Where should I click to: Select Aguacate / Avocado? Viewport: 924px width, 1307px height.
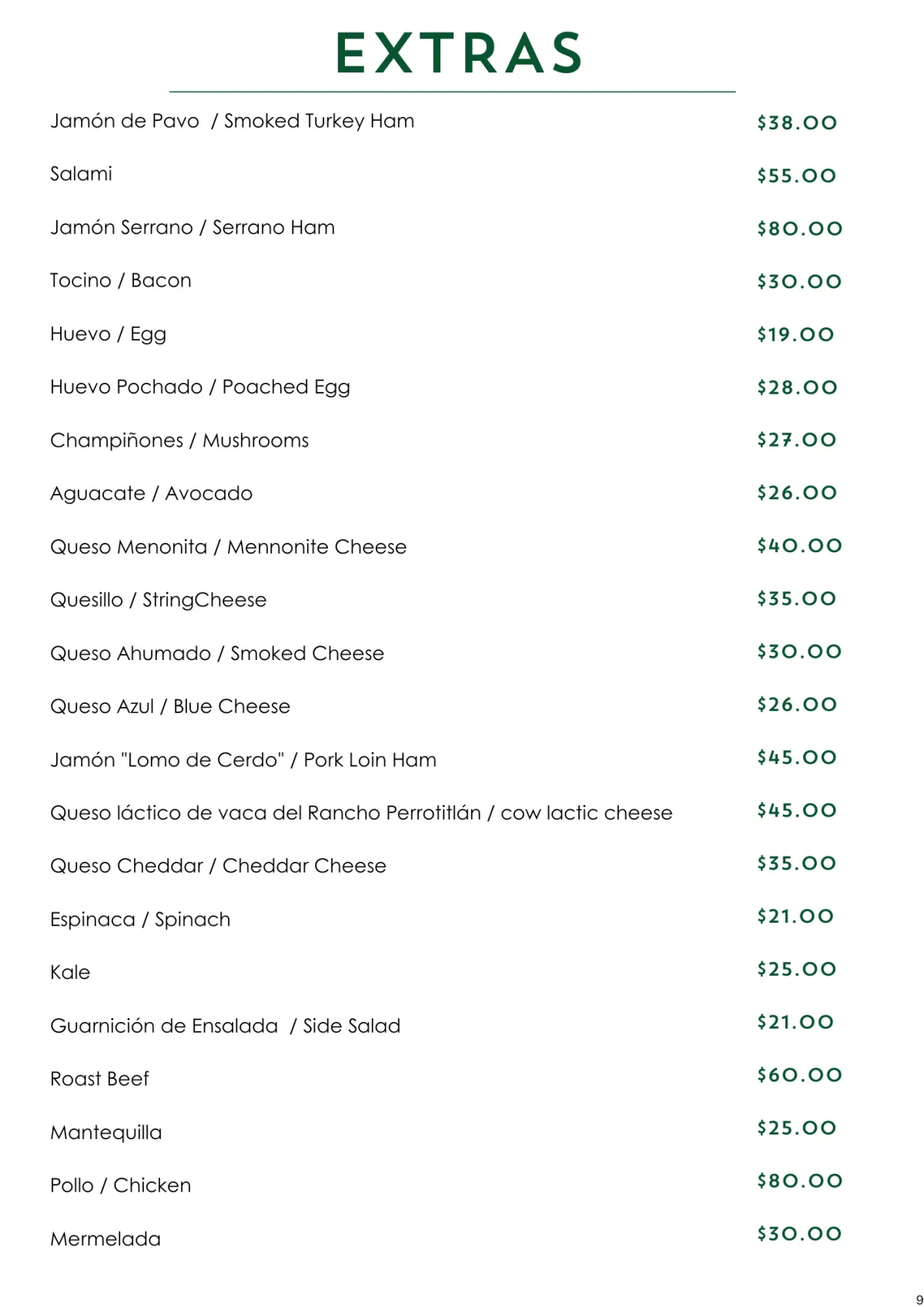(152, 494)
